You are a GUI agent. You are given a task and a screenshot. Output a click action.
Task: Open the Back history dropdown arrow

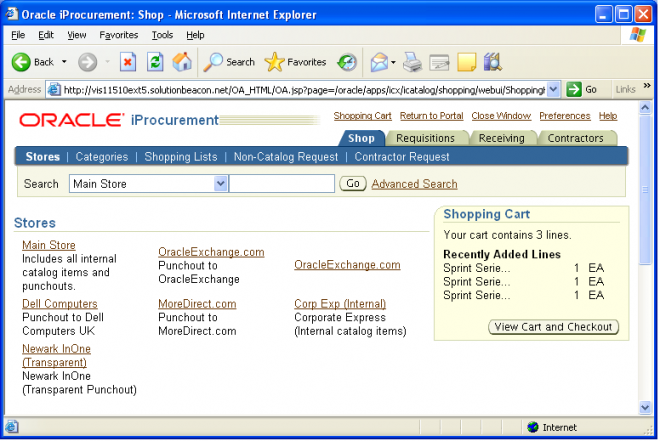64,62
